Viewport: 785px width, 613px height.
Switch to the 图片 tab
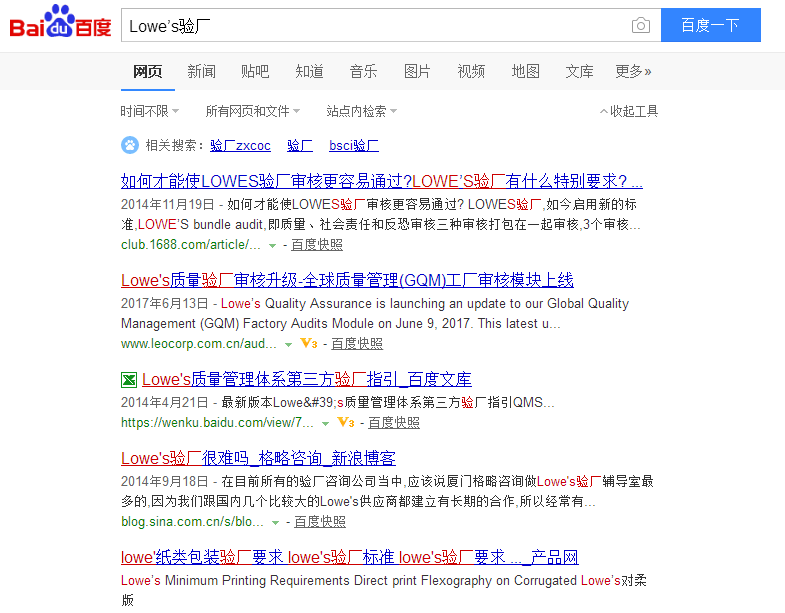(417, 72)
